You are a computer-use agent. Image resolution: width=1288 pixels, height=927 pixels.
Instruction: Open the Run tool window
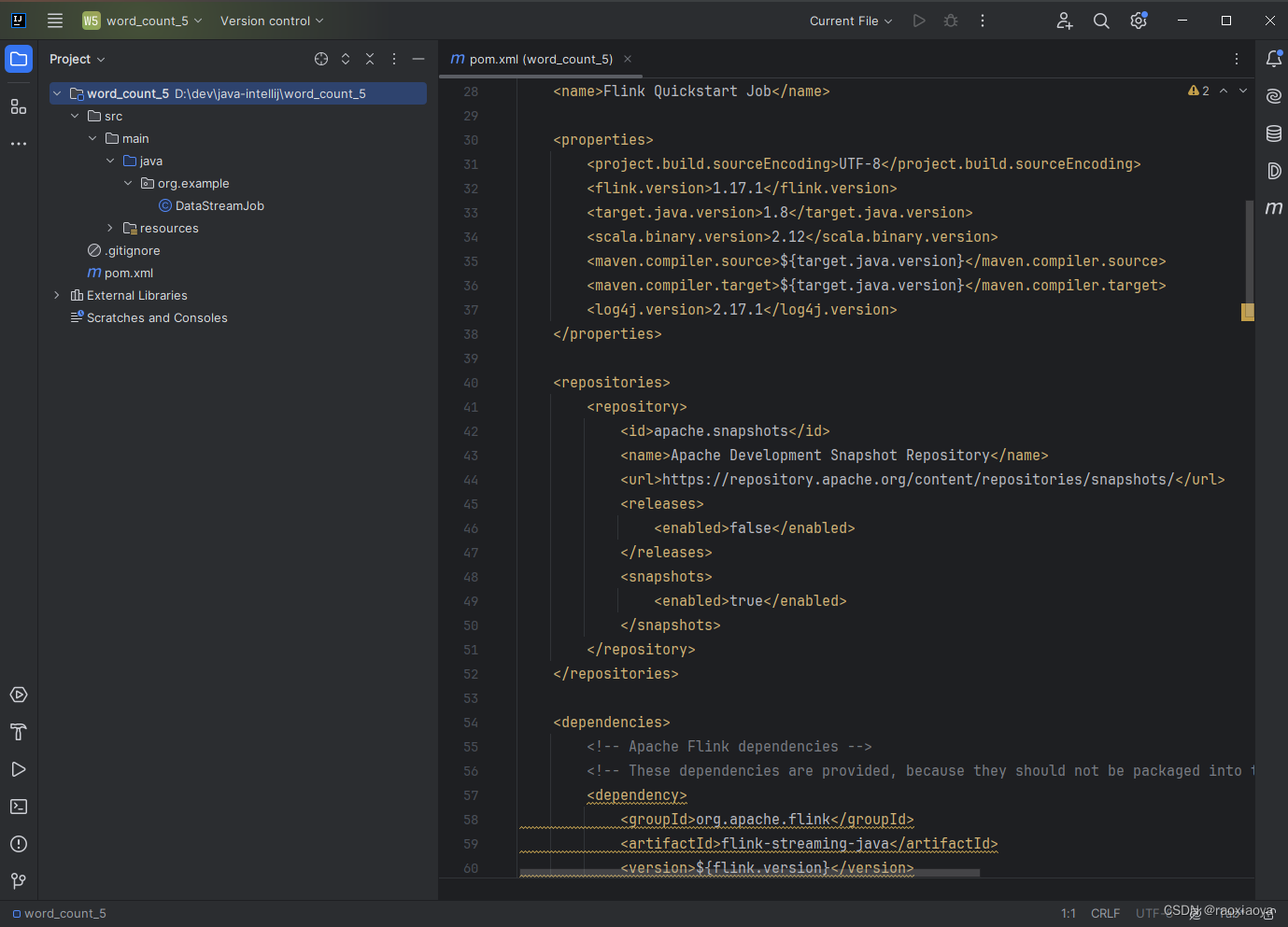coord(19,769)
